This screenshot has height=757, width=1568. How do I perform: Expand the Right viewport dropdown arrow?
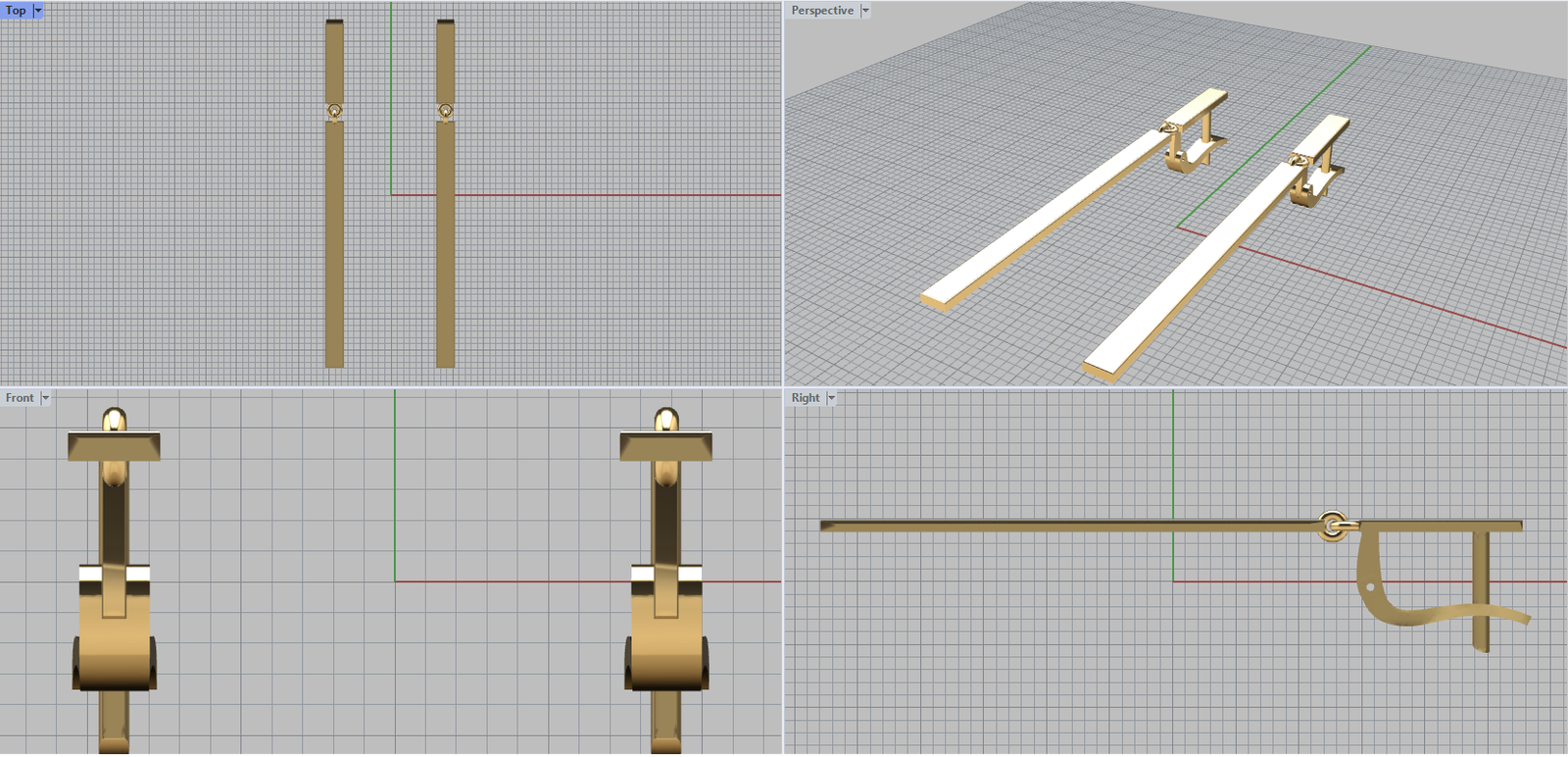[x=832, y=398]
